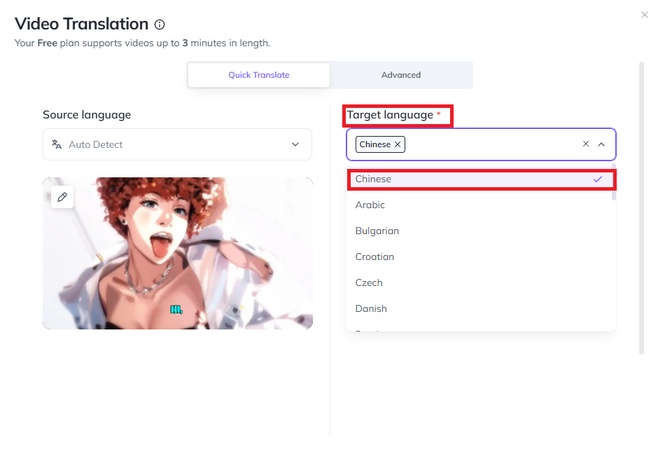Close the Video Translation dialog
The image size is (658, 450).
644,15
